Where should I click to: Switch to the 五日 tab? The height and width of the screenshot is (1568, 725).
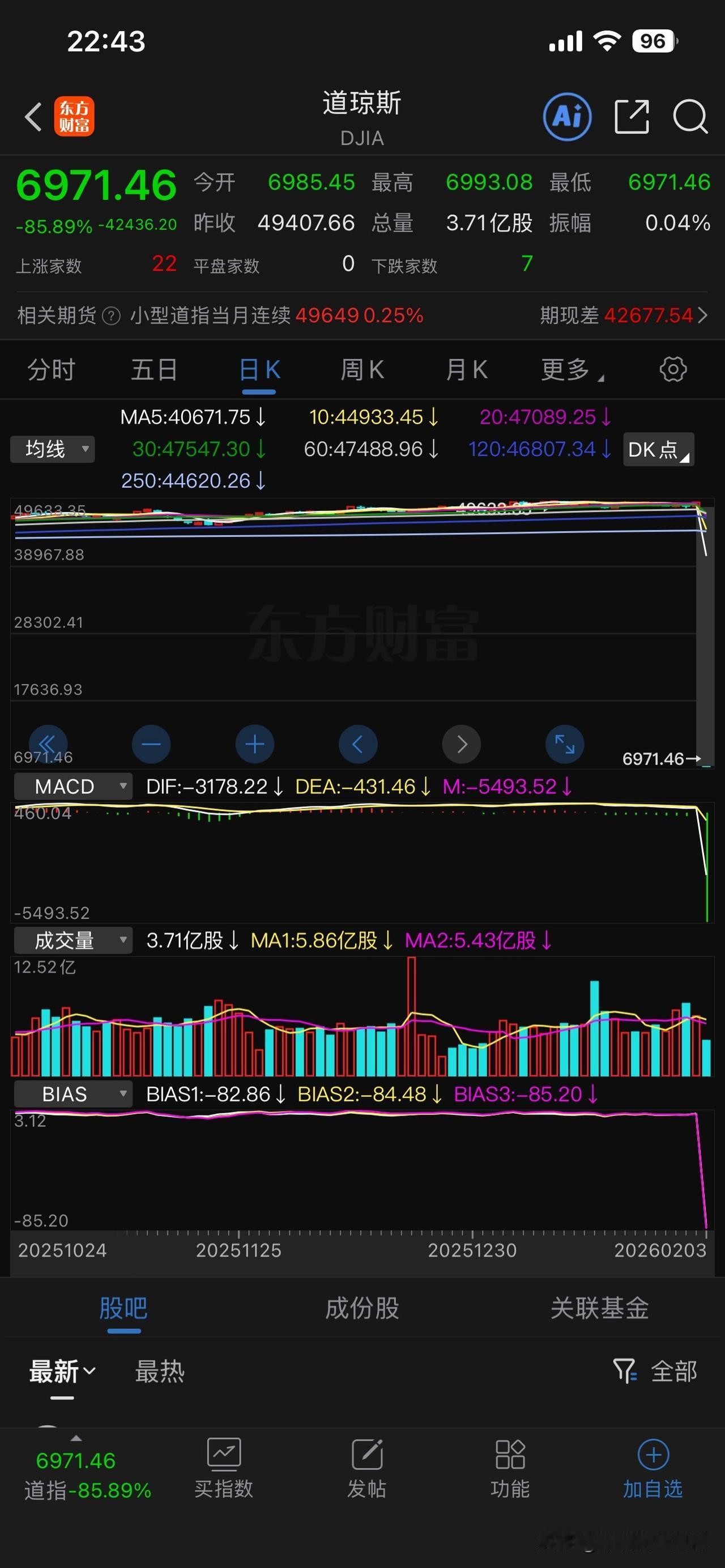(155, 369)
